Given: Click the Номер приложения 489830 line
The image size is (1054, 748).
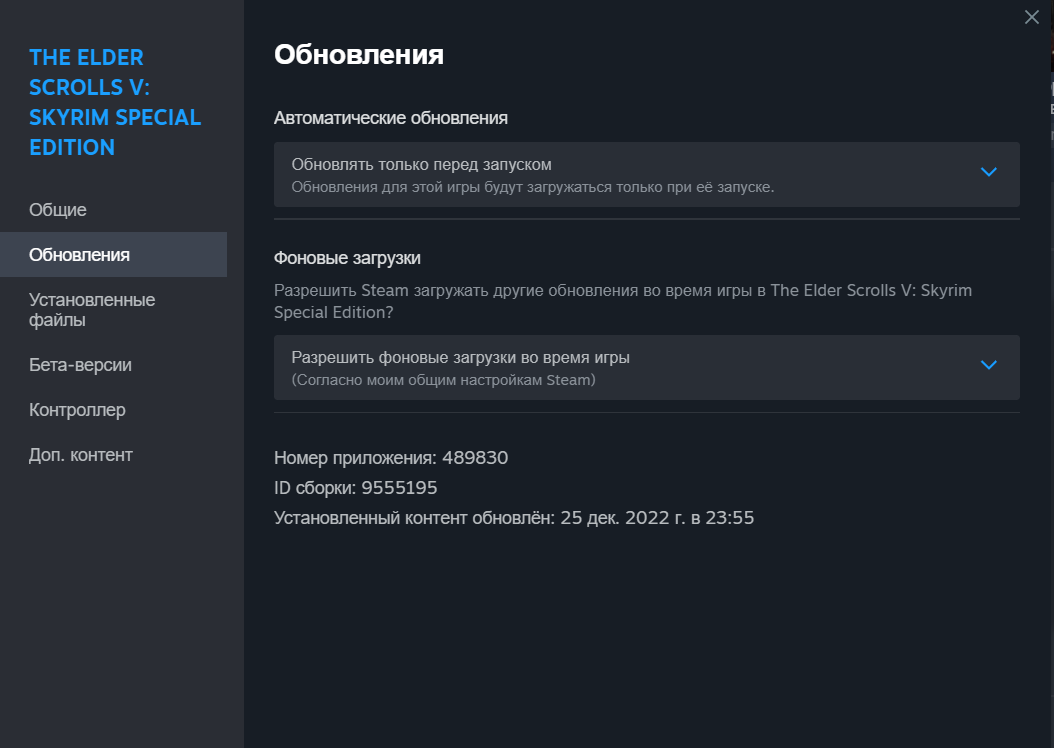Looking at the screenshot, I should (x=391, y=458).
